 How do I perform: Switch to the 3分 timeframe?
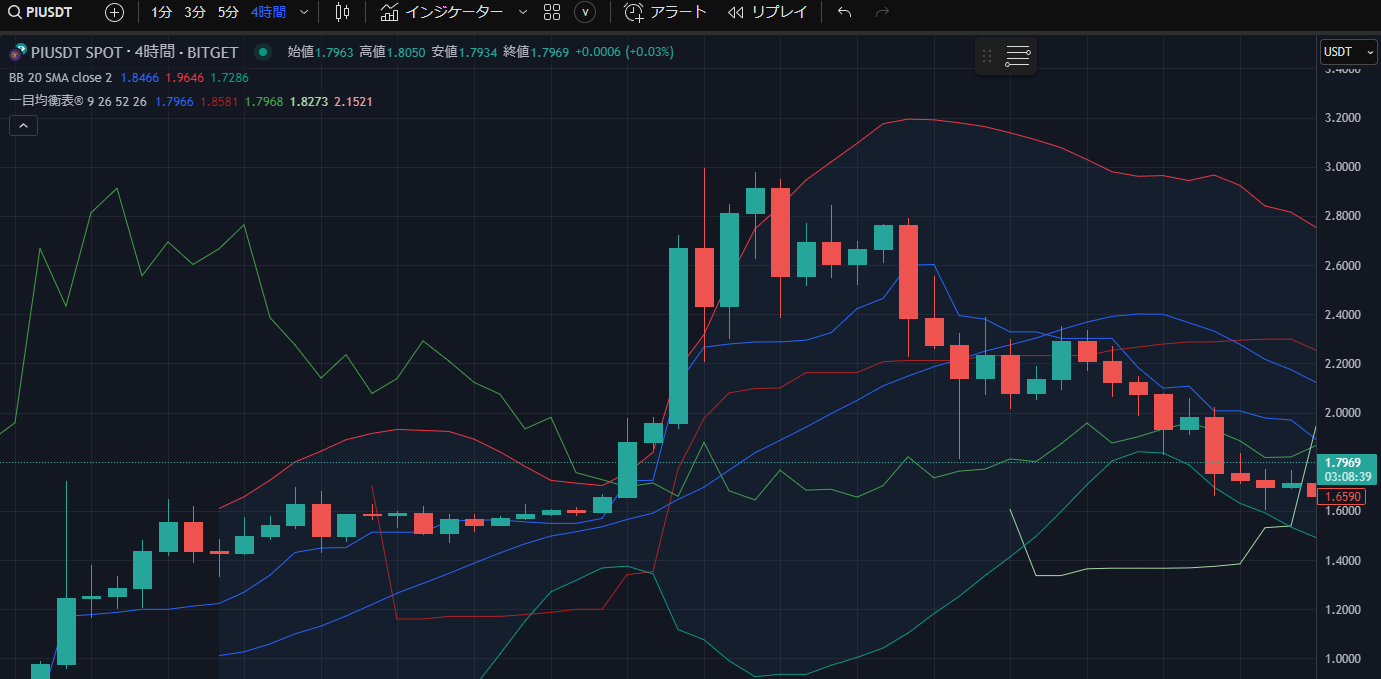click(x=194, y=12)
